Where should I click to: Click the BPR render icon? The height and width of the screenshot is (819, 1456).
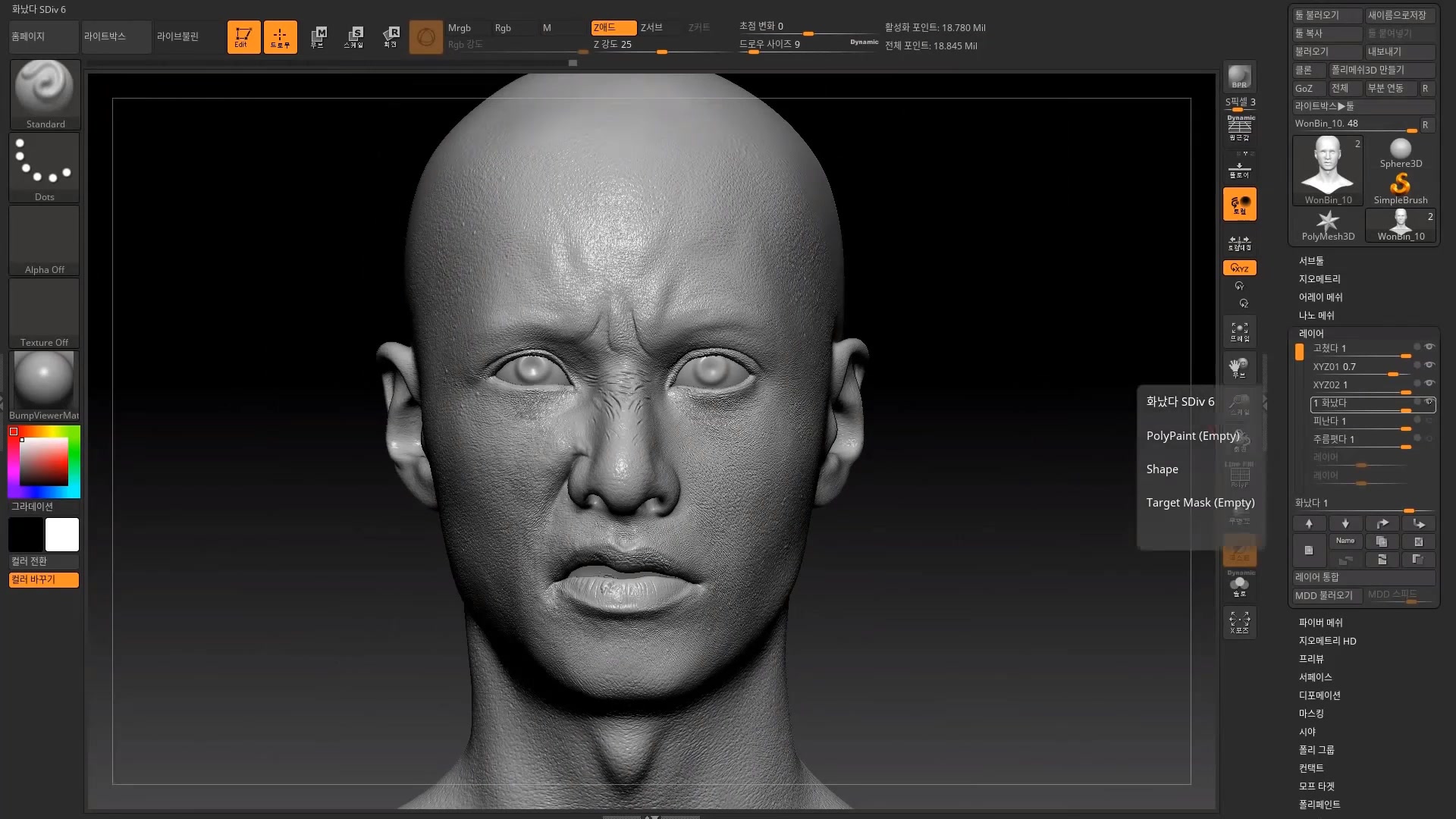click(1239, 77)
